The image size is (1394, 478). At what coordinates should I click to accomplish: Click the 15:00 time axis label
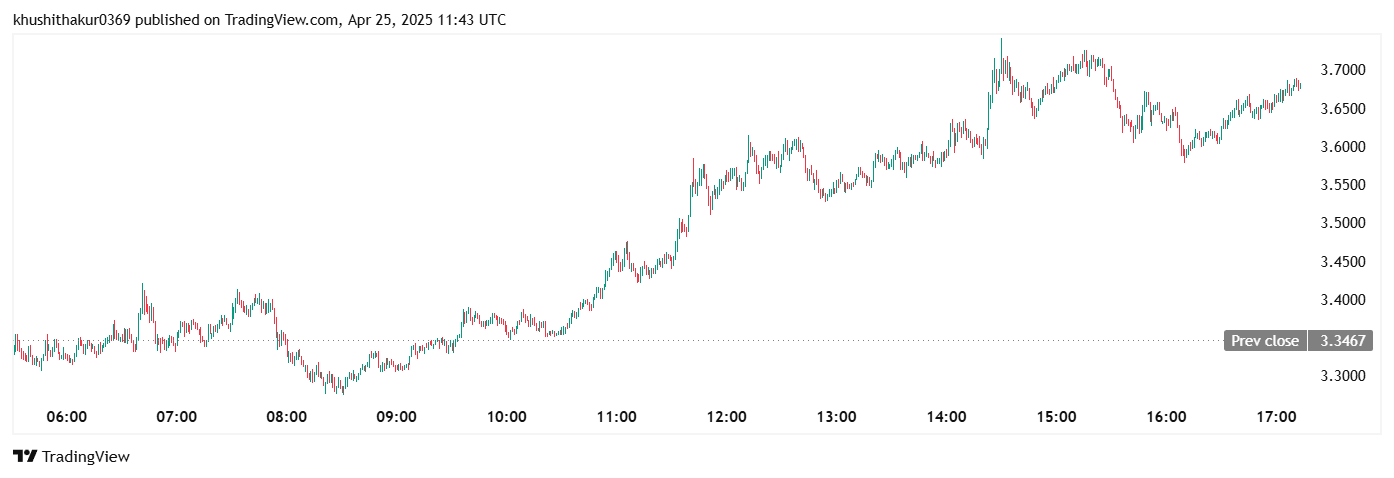[x=1057, y=417]
